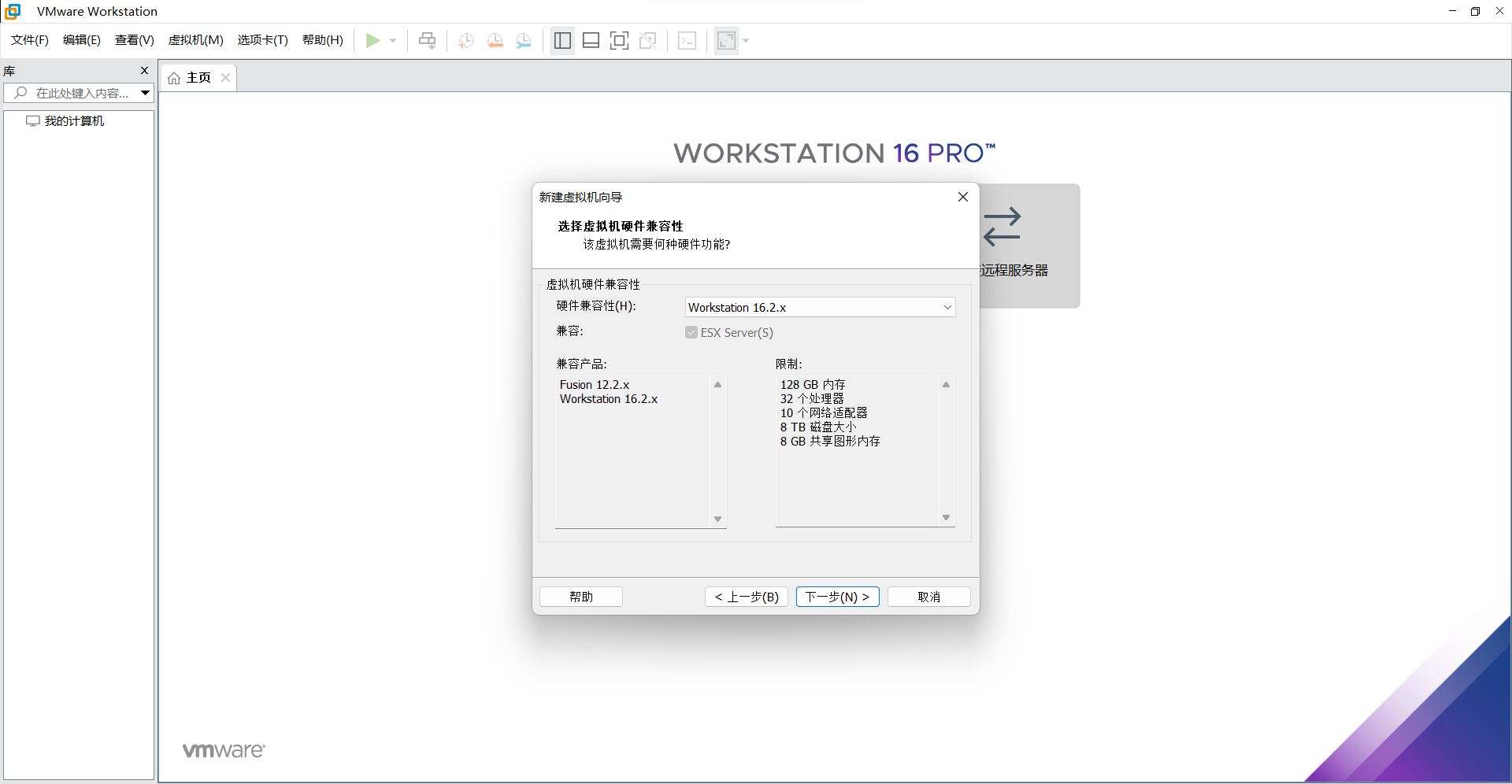
Task: Click the 8 GB 共享图形内存 limit entry
Action: (830, 442)
